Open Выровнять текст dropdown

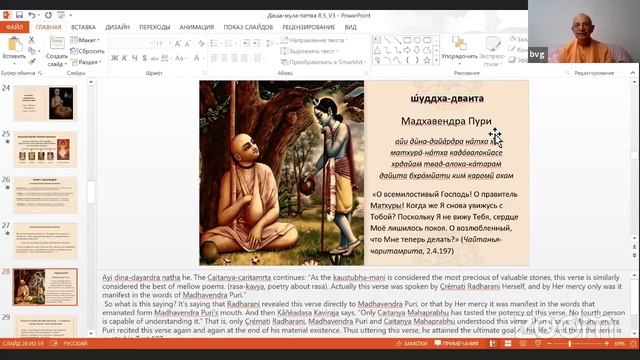pyautogui.click(x=309, y=51)
